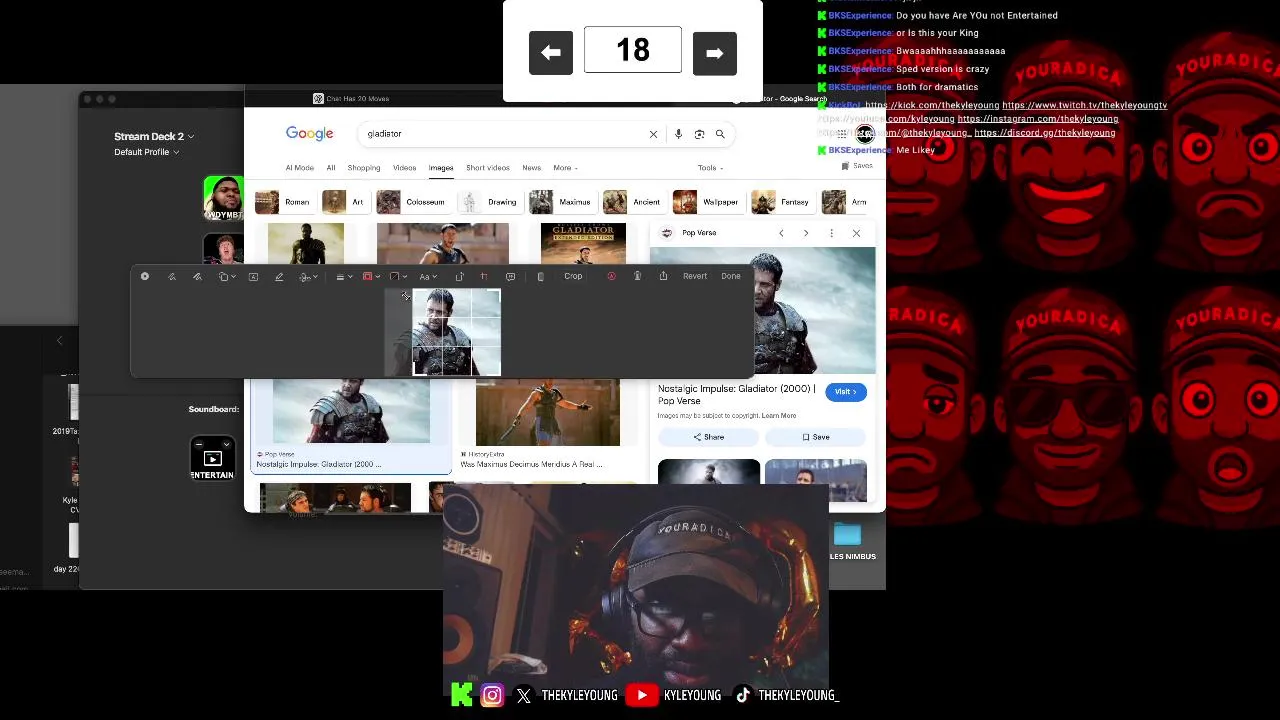Open the three-dot options in image panel
Image resolution: width=1280 pixels, height=720 pixels.
(x=831, y=233)
